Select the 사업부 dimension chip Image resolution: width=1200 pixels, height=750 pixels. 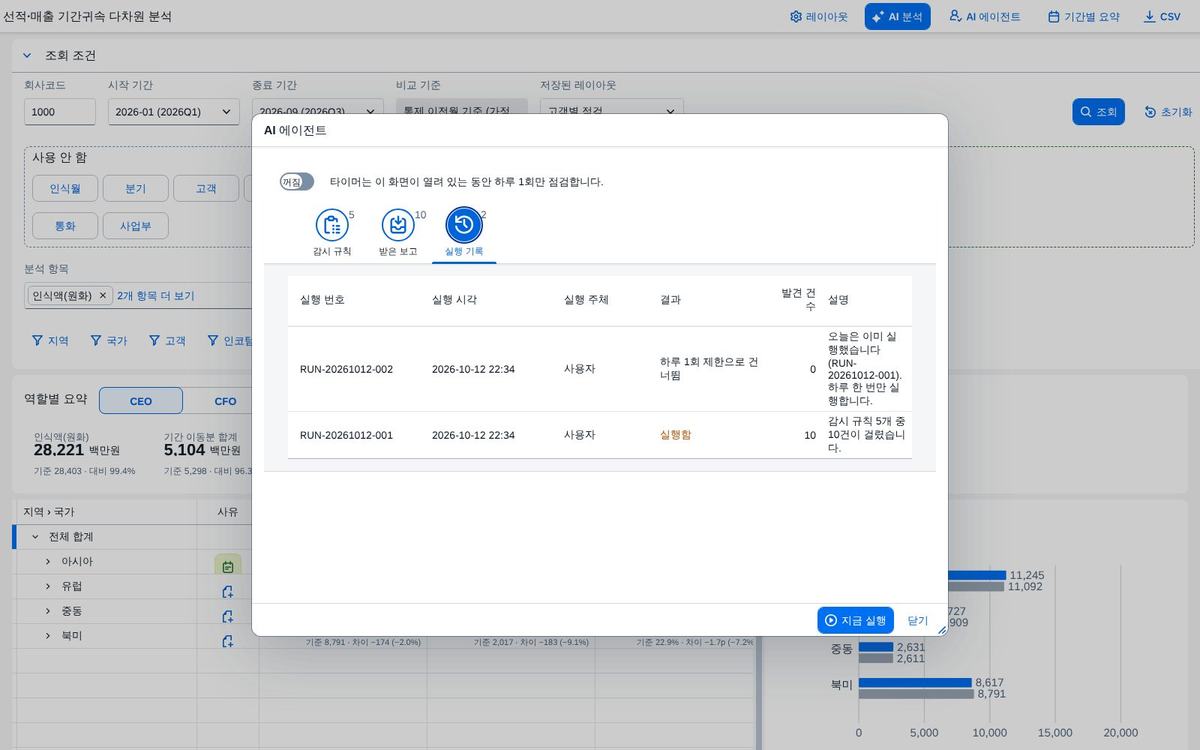tap(135, 225)
